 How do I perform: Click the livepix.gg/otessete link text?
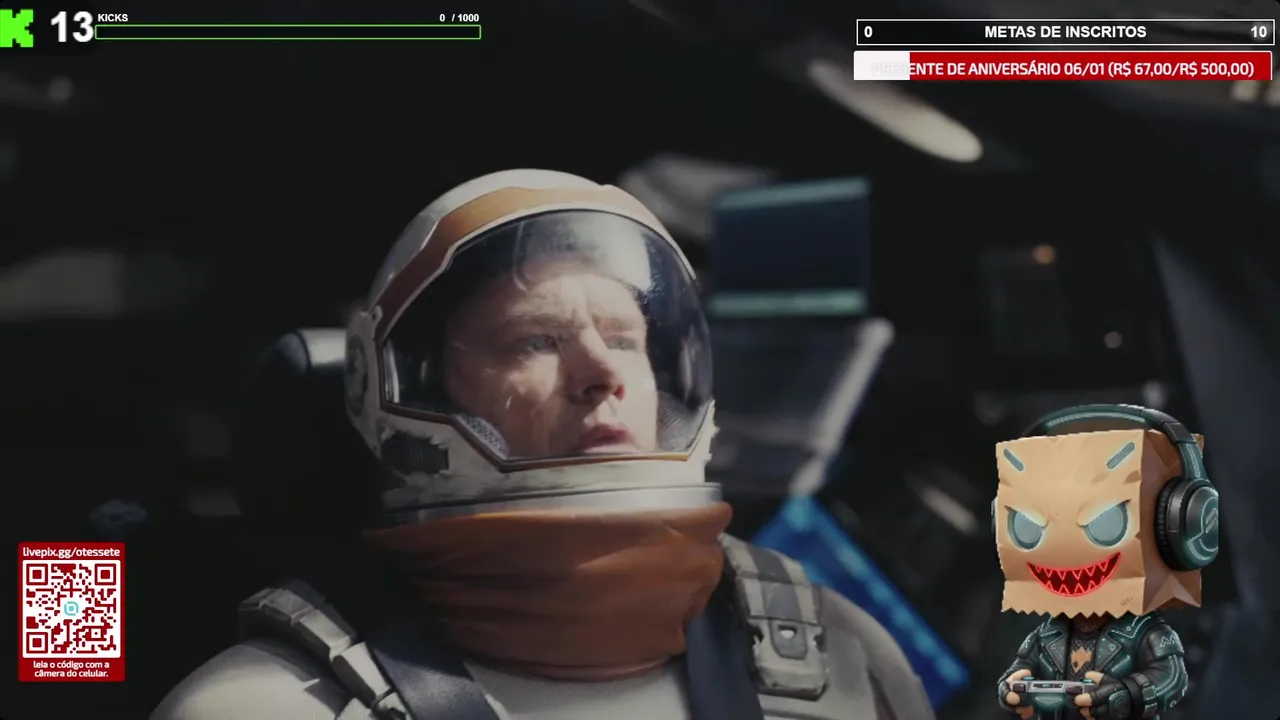[71, 552]
